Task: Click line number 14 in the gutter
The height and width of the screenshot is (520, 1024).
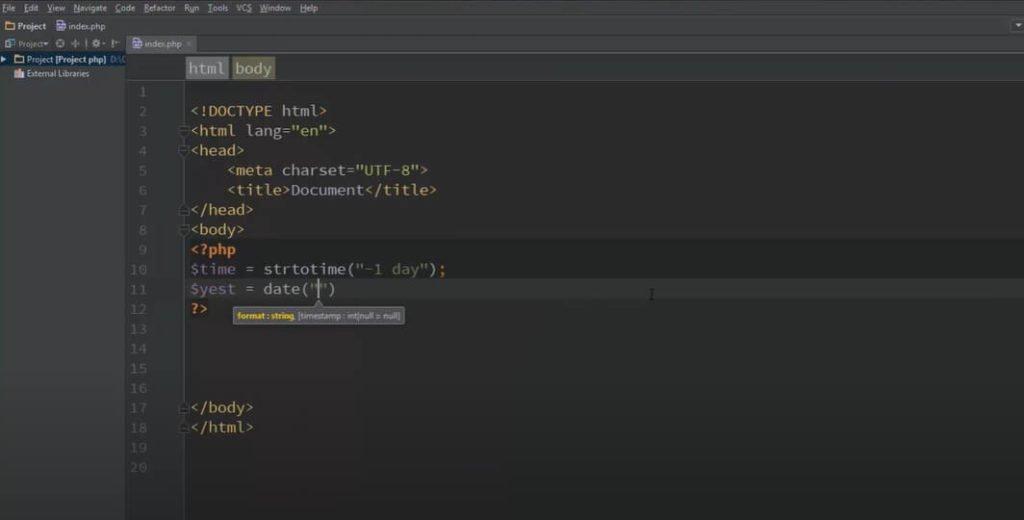Action: click(138, 349)
